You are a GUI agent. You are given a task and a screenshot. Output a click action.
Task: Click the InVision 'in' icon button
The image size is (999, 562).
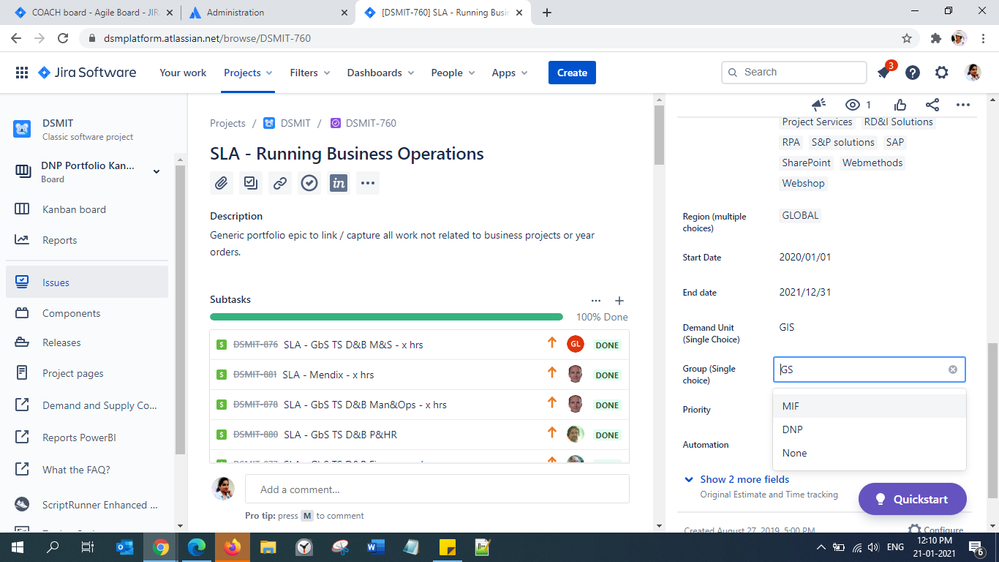(x=338, y=183)
